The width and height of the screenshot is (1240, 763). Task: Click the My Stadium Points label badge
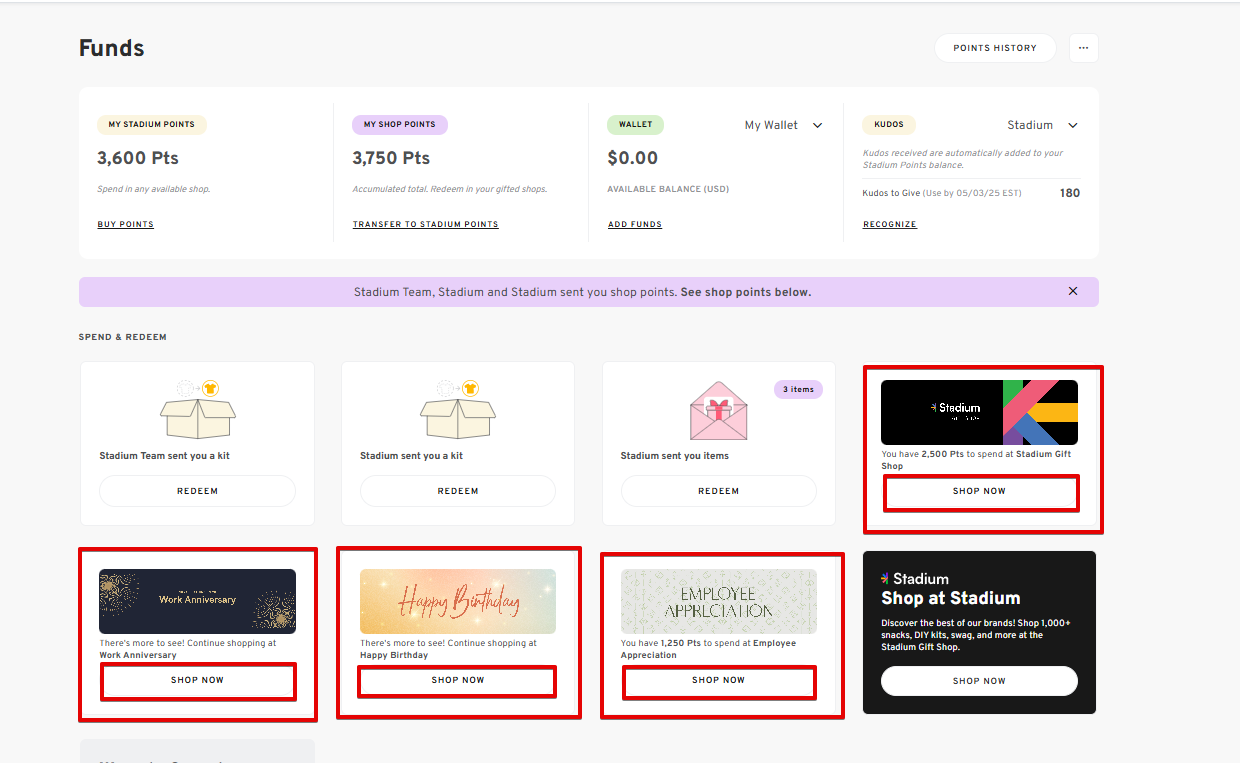tap(152, 125)
